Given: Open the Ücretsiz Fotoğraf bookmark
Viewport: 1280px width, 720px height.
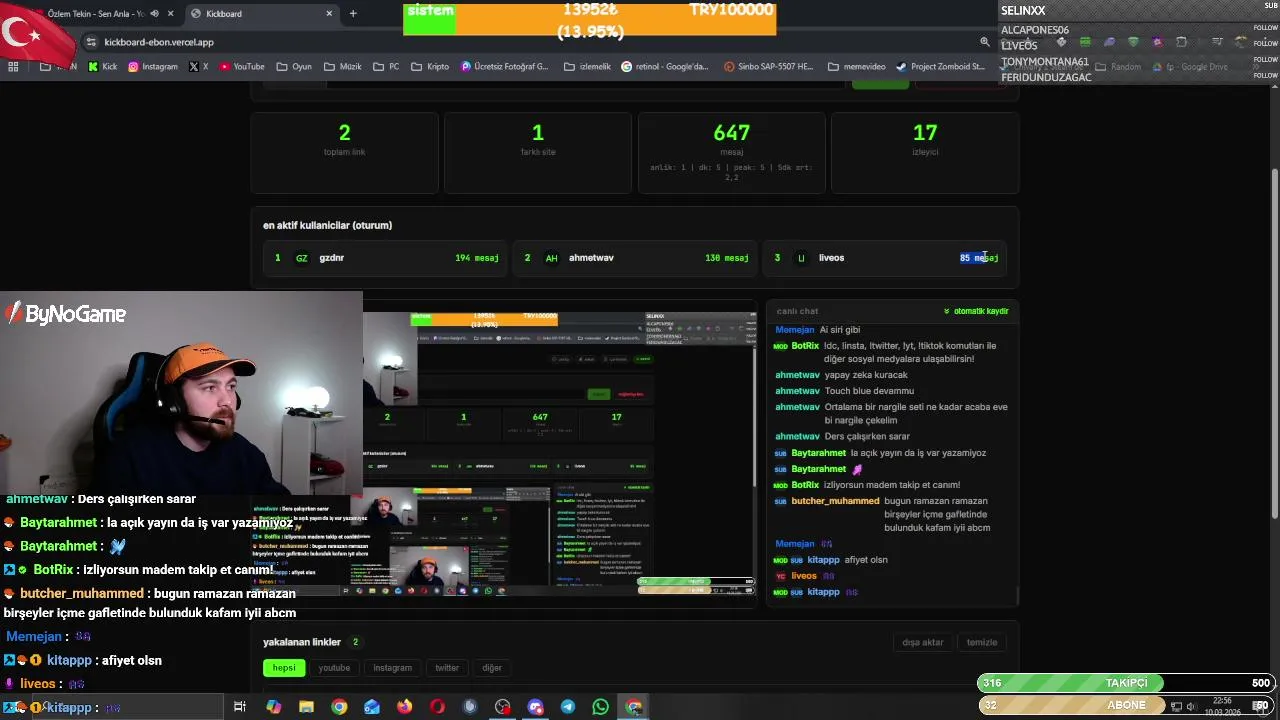Looking at the screenshot, I should click(x=505, y=67).
